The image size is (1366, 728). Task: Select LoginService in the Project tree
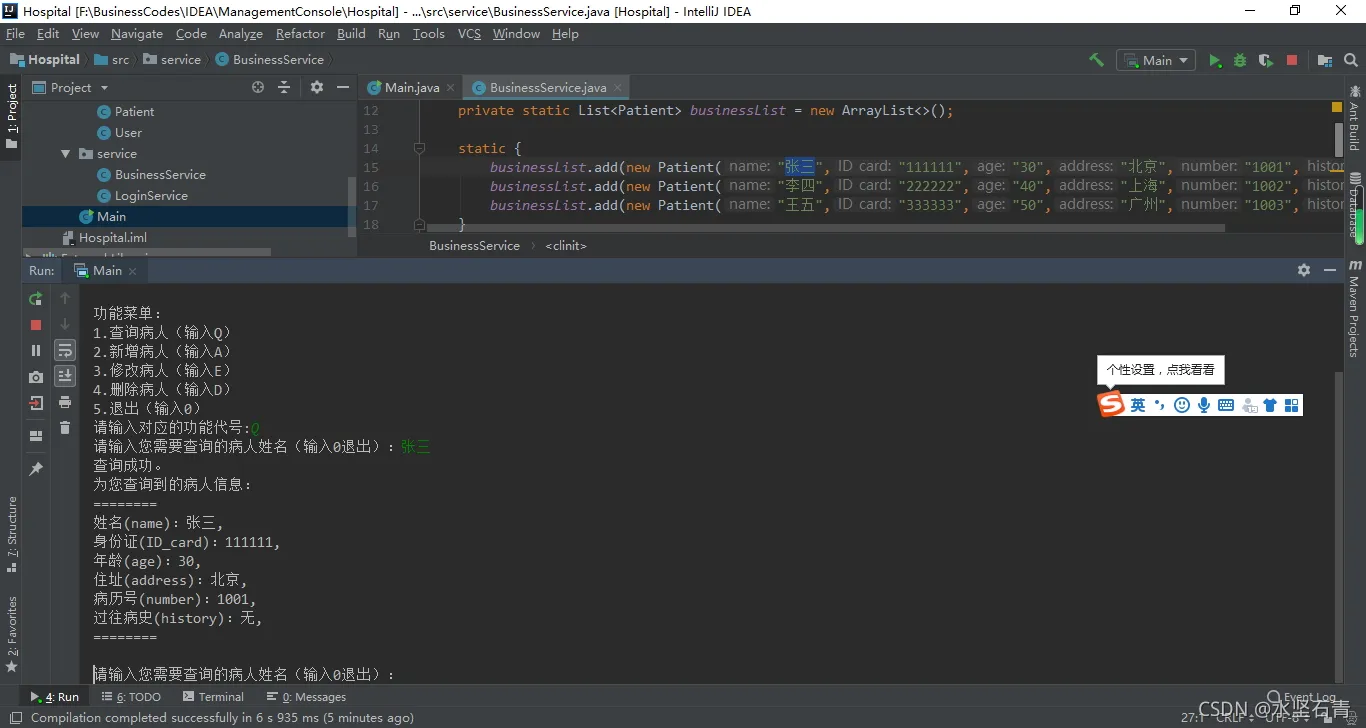click(151, 196)
